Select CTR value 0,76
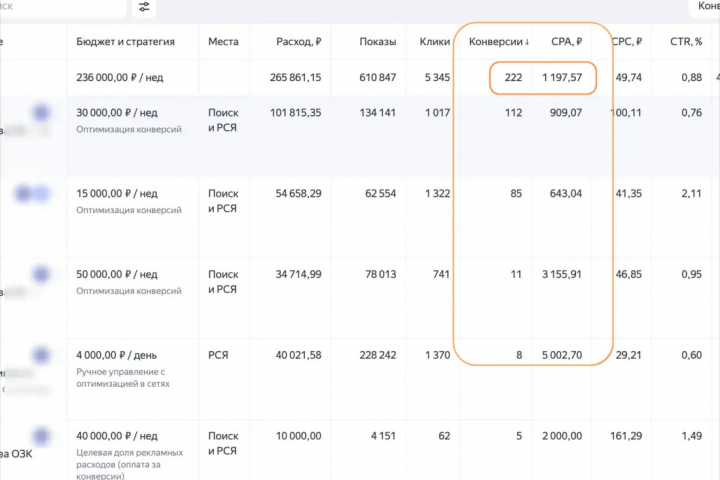Image resolution: width=720 pixels, height=480 pixels. pos(692,113)
